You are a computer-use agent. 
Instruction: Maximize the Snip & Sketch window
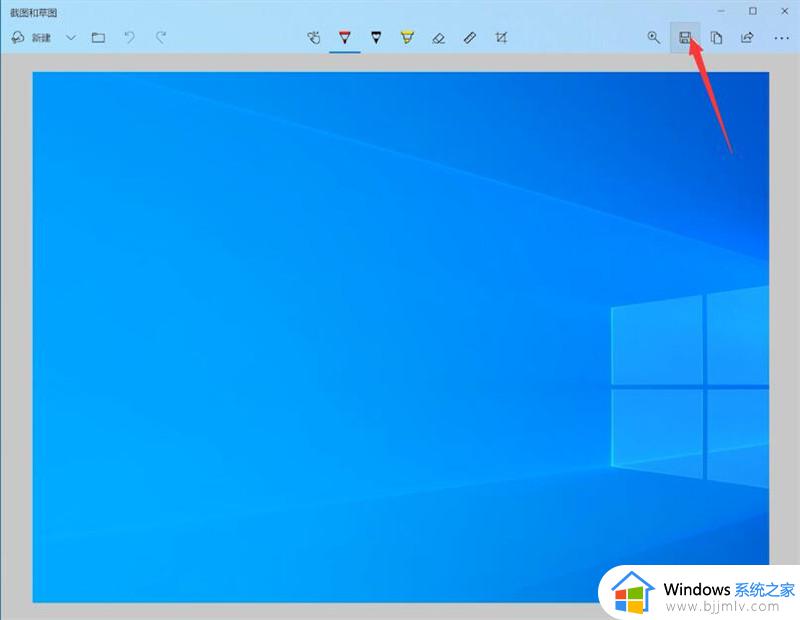point(753,11)
